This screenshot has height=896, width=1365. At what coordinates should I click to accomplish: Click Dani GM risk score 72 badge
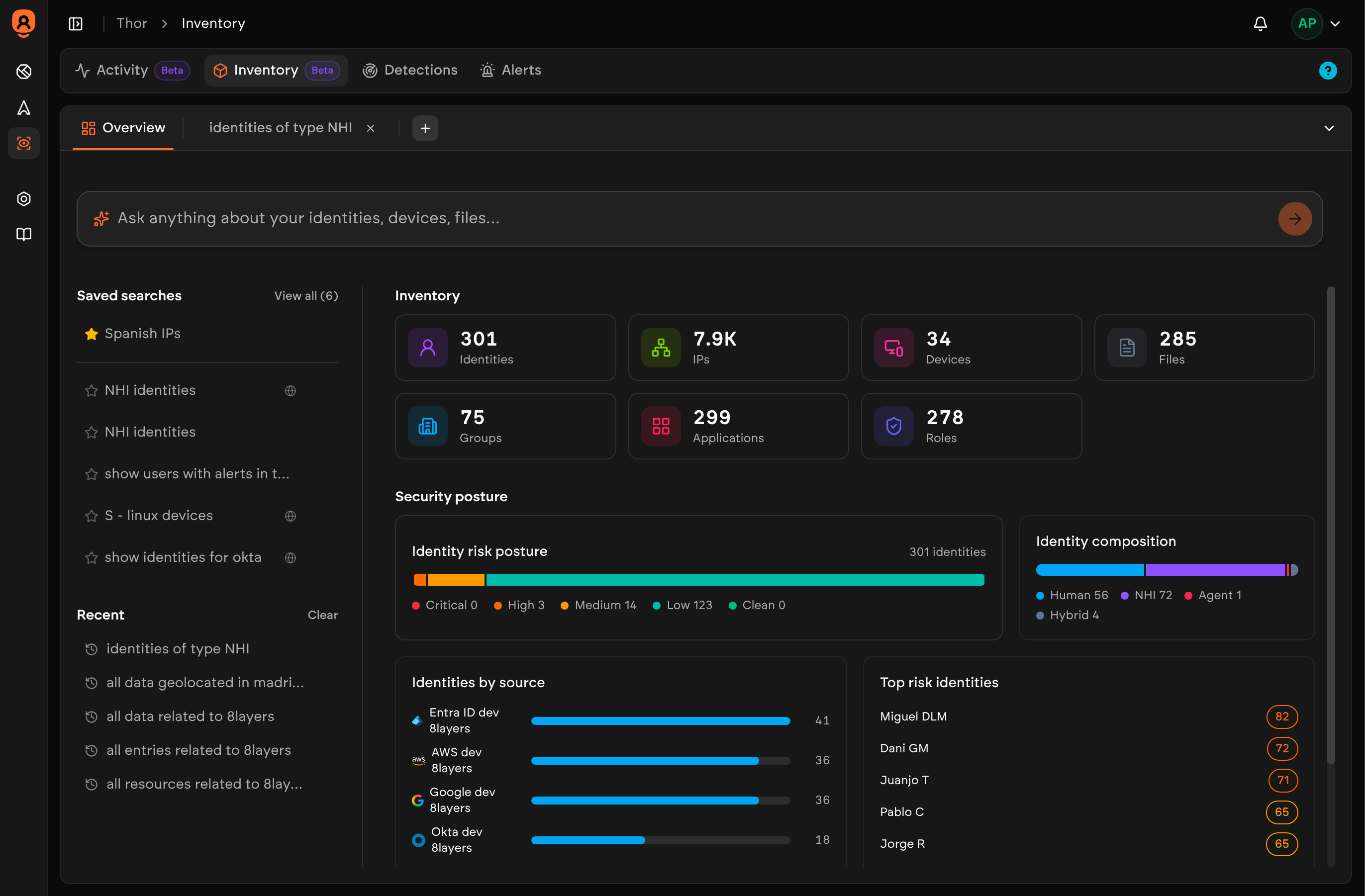click(x=1282, y=749)
